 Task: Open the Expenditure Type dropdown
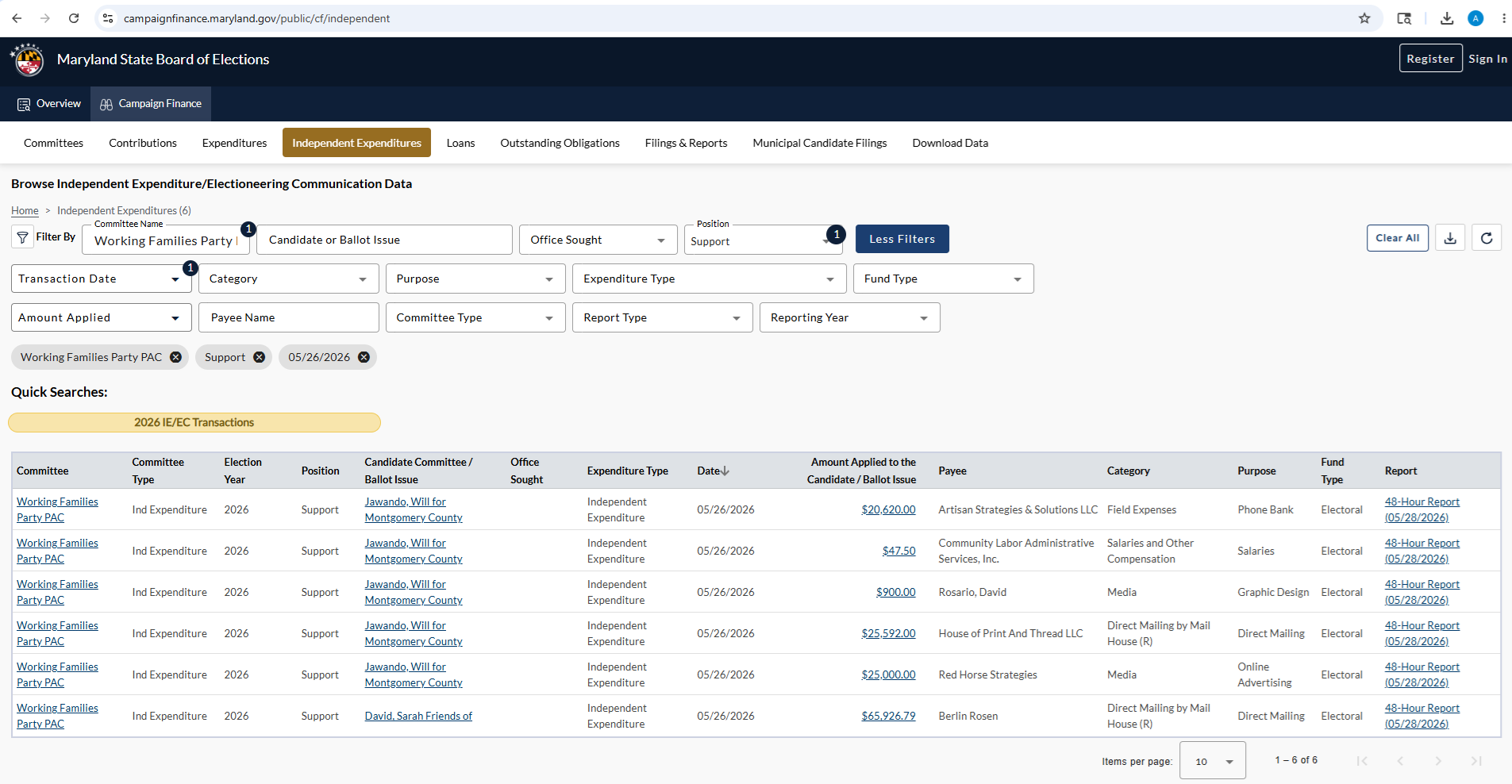[709, 279]
